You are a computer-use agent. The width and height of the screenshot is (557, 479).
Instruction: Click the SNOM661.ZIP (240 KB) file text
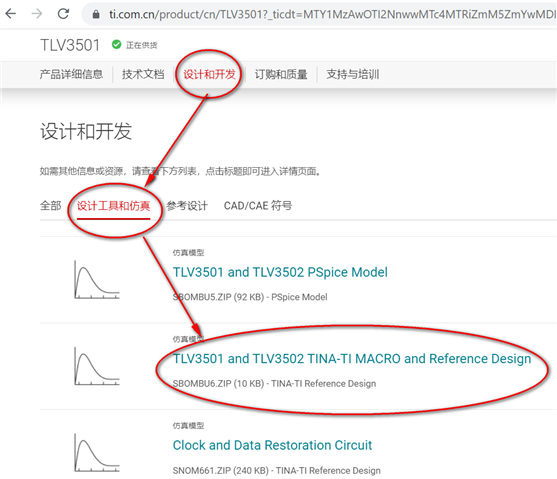click(x=221, y=470)
